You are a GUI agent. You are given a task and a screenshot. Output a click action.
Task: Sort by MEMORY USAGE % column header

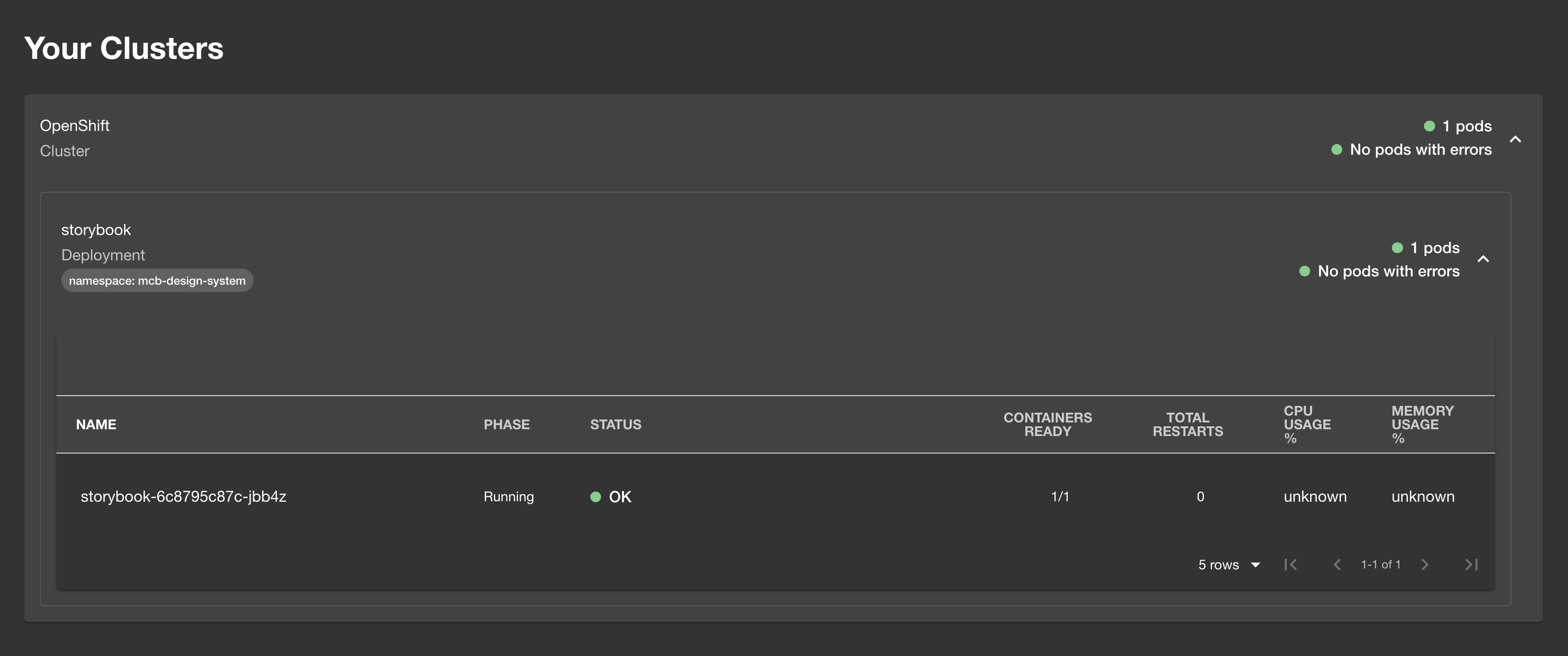point(1422,424)
